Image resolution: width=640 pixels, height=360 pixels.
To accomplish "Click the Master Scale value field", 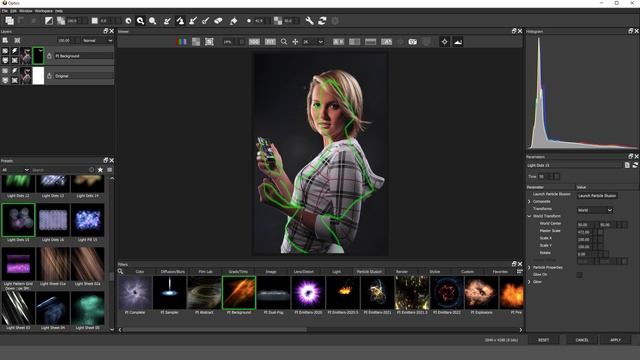I will [585, 232].
